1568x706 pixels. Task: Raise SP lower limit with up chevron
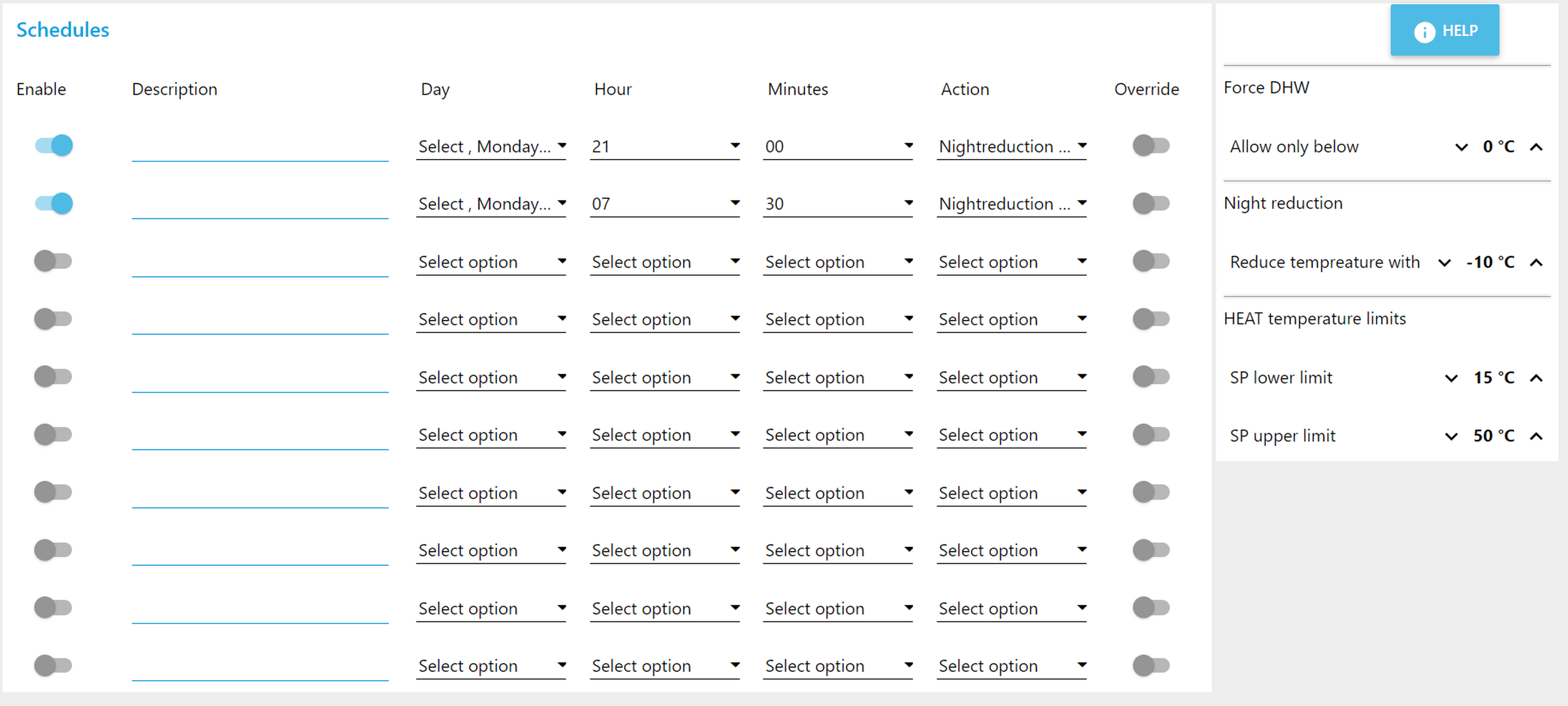(1536, 378)
